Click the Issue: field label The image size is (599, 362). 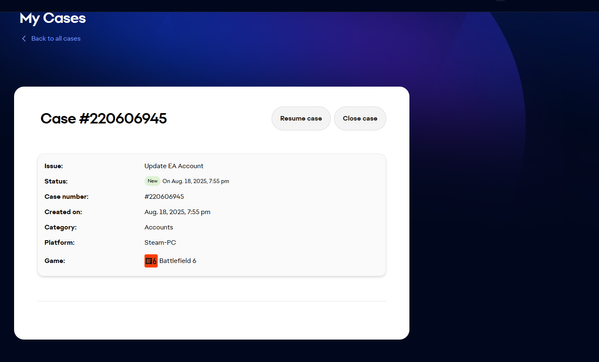tap(53, 166)
